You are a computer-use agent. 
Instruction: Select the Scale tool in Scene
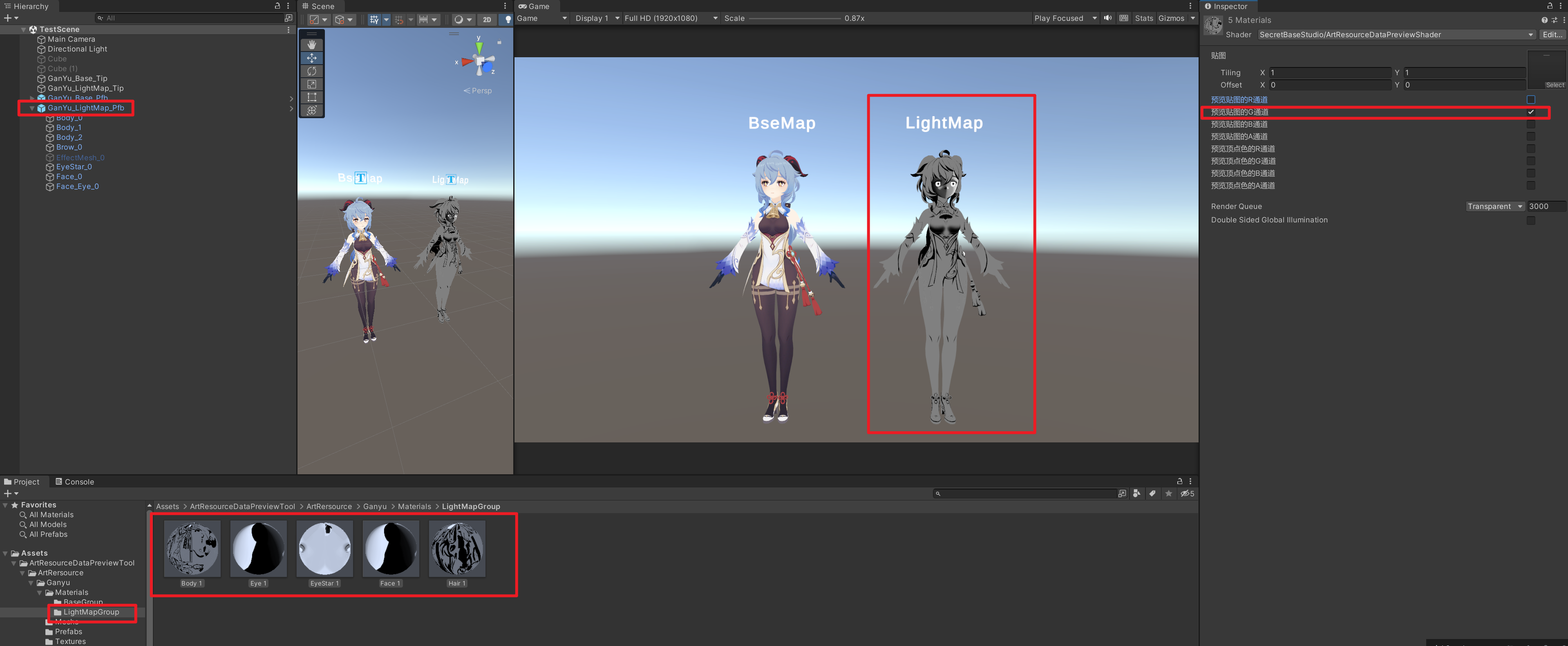pos(312,84)
